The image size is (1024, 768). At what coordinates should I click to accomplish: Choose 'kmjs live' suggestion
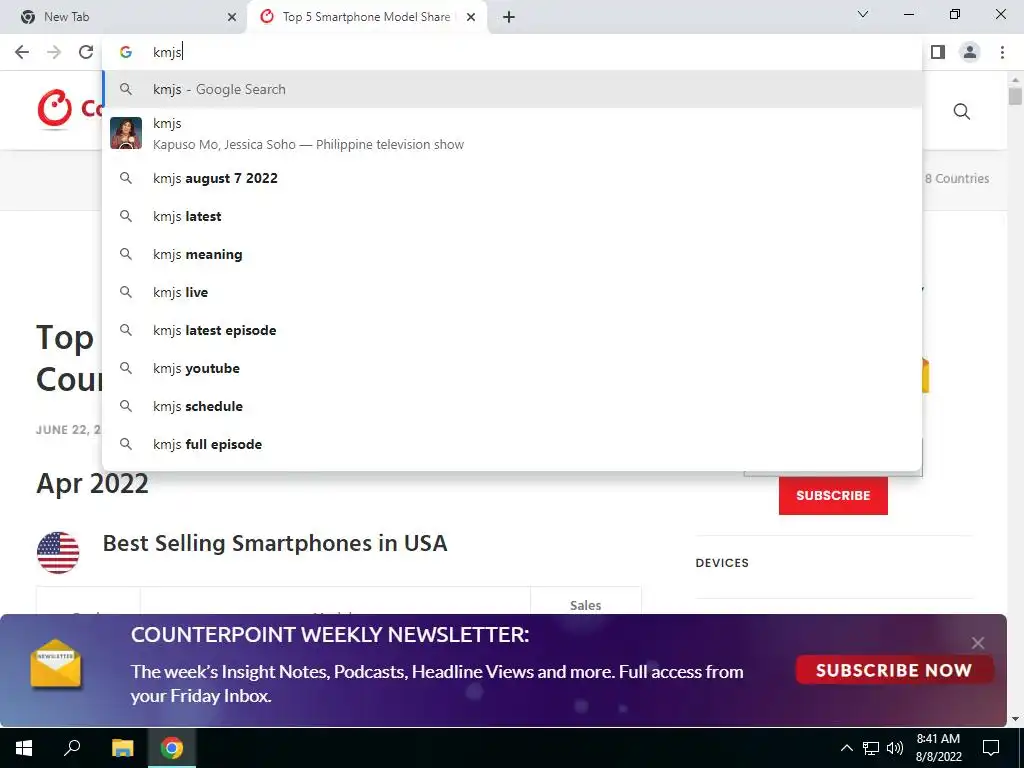pyautogui.click(x=513, y=292)
